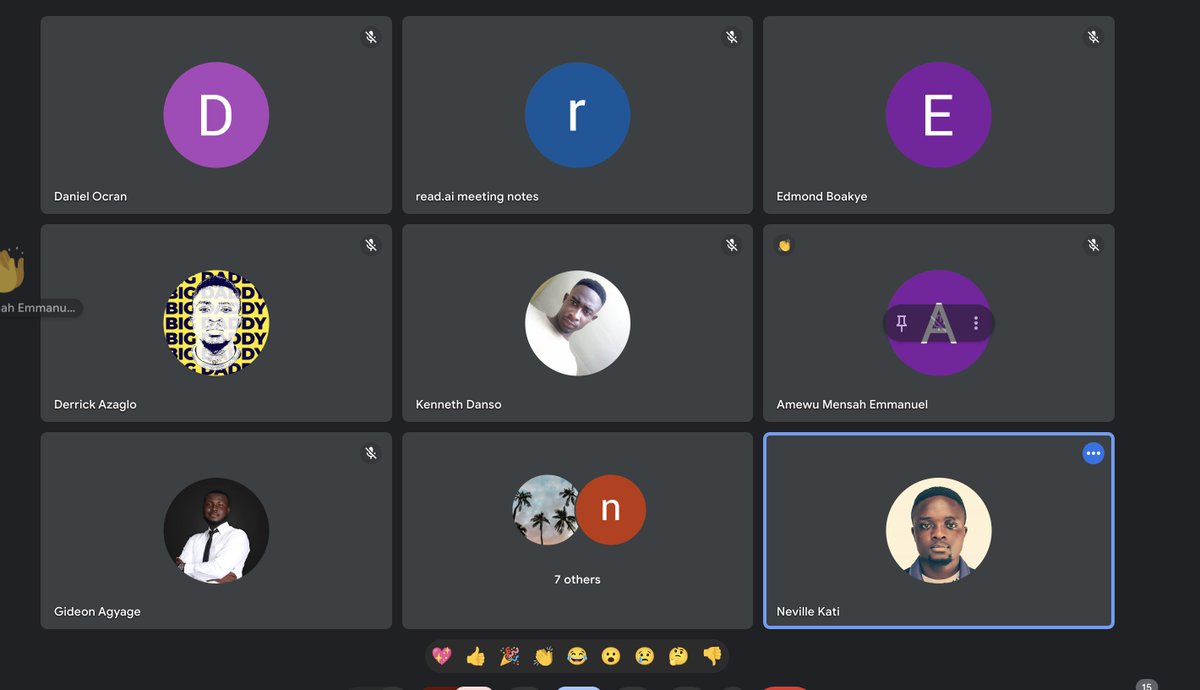Image resolution: width=1200 pixels, height=690 pixels.
Task: Click the muted microphone icon on Daniel Ocran's tile
Action: [x=371, y=37]
